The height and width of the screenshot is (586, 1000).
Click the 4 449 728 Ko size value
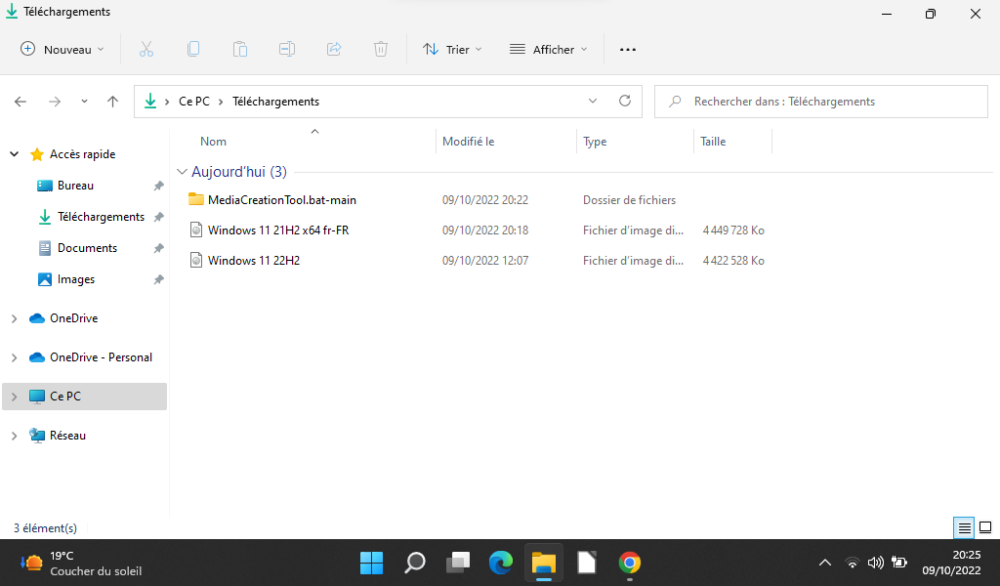733,230
